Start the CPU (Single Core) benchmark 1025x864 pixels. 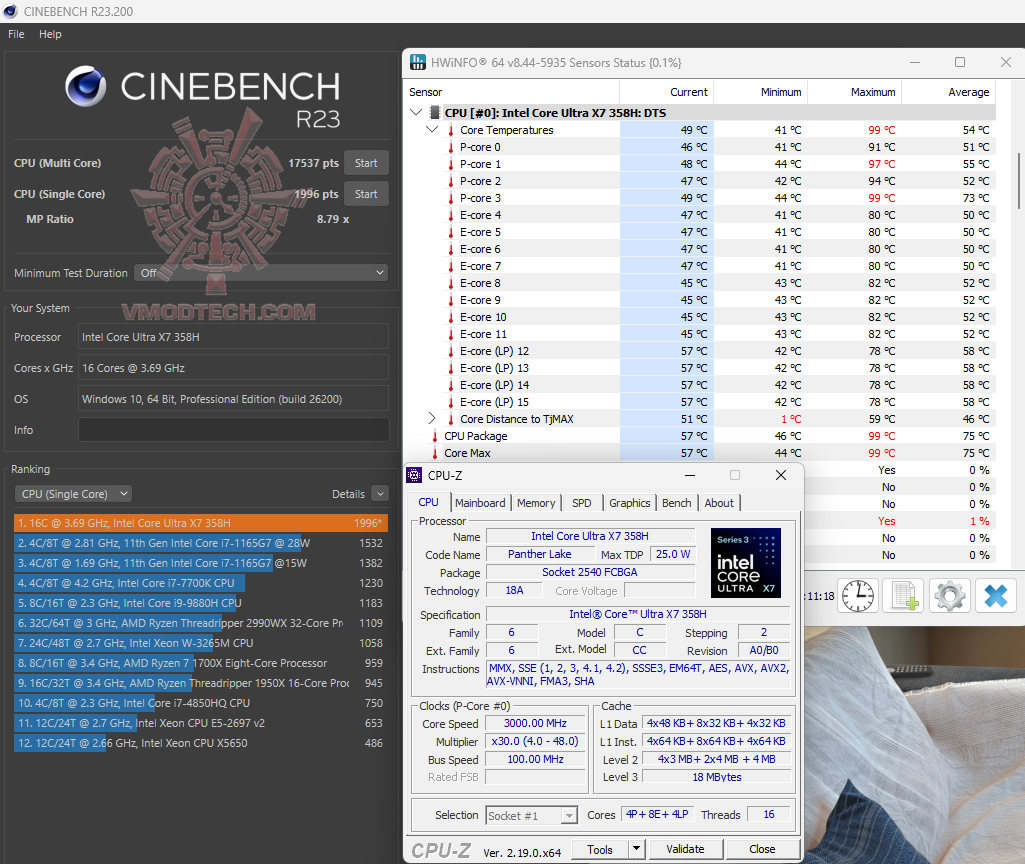point(366,193)
